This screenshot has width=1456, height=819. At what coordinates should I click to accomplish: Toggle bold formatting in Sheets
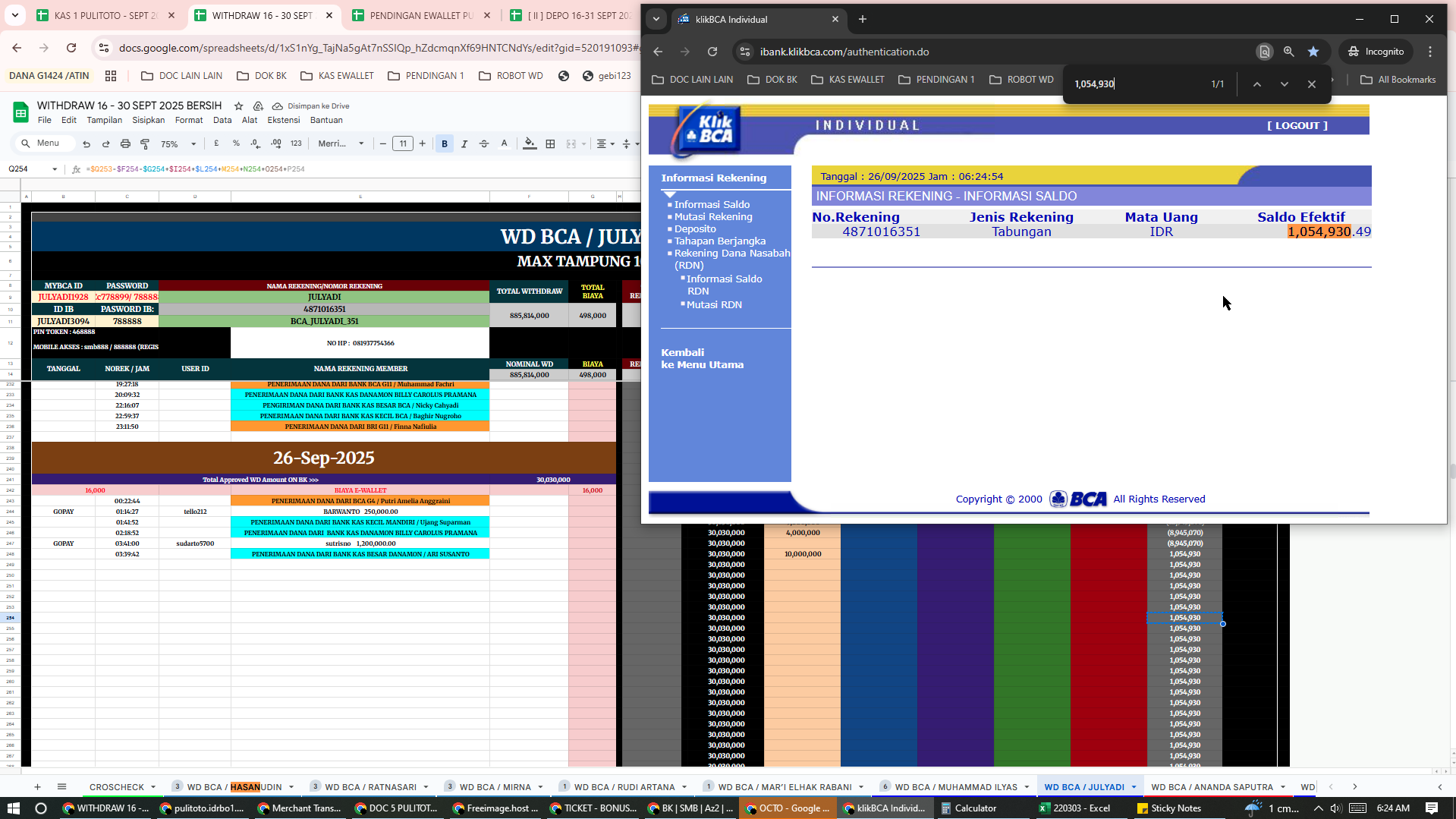point(445,143)
